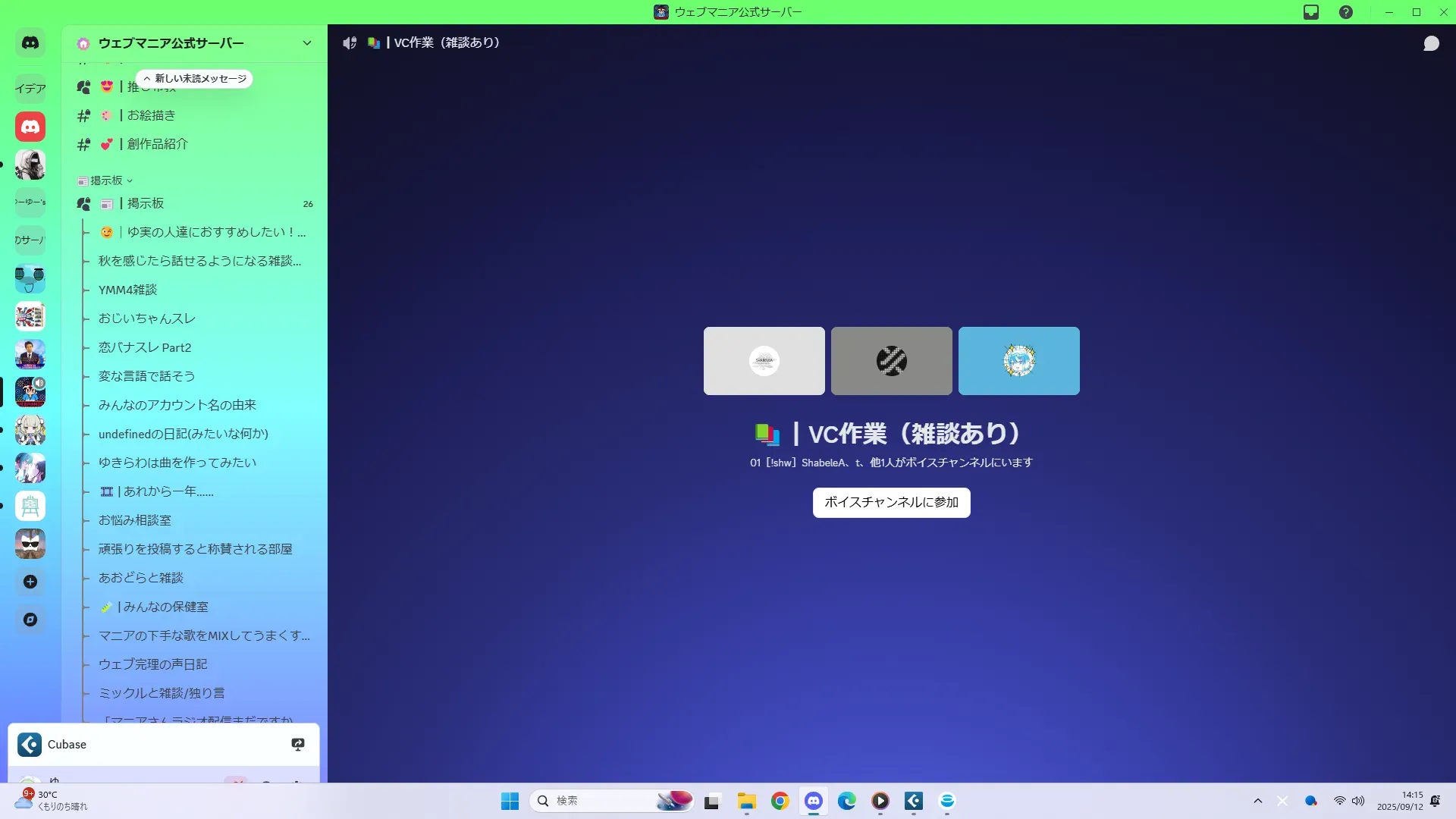
Task: Open the voice channel chat bubble icon
Action: (1431, 43)
